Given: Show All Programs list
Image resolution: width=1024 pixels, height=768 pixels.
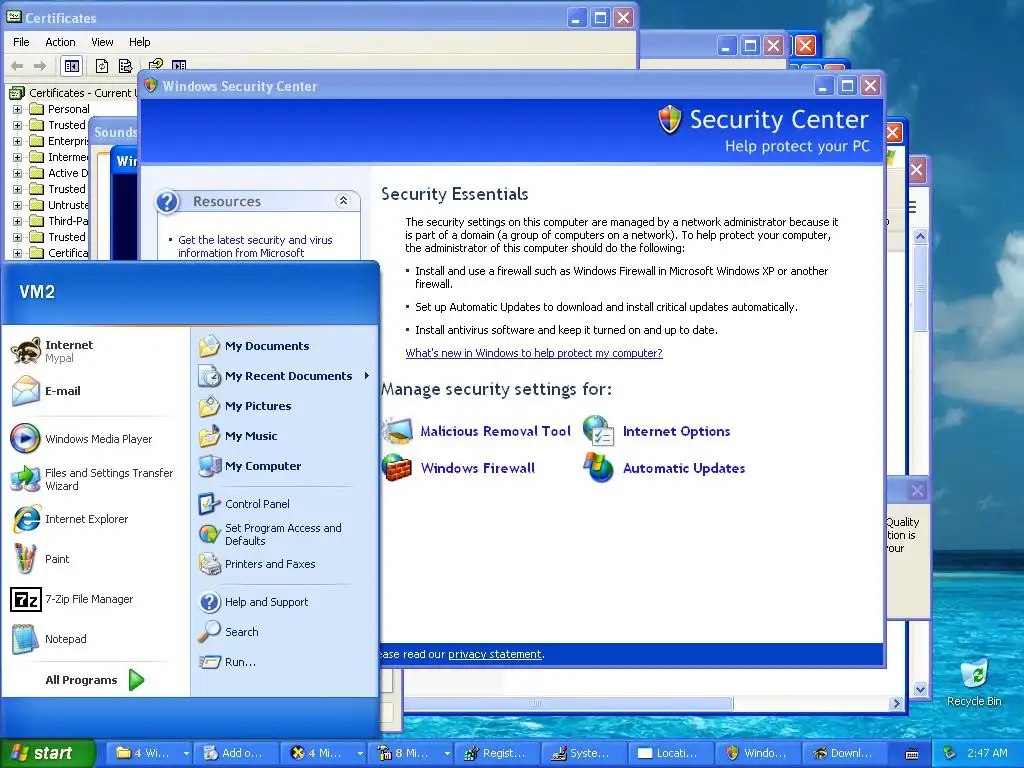Looking at the screenshot, I should [95, 680].
